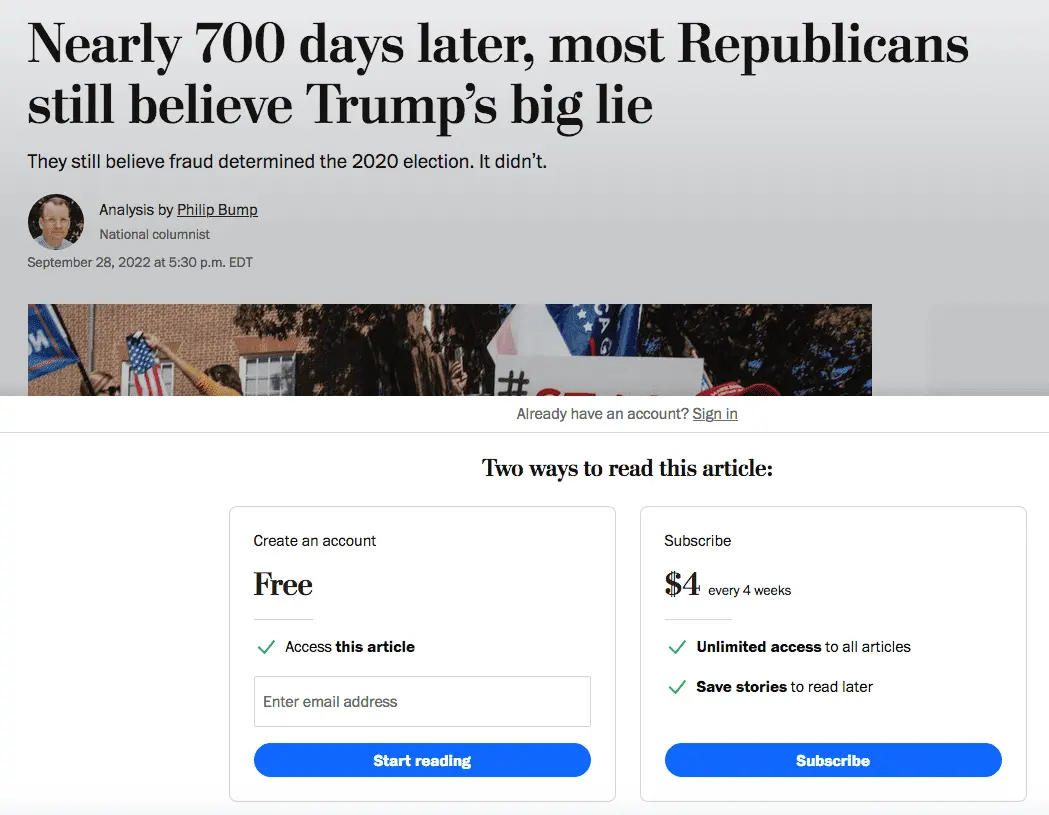
Task: Open the protest photo with flags
Action: click(x=449, y=350)
